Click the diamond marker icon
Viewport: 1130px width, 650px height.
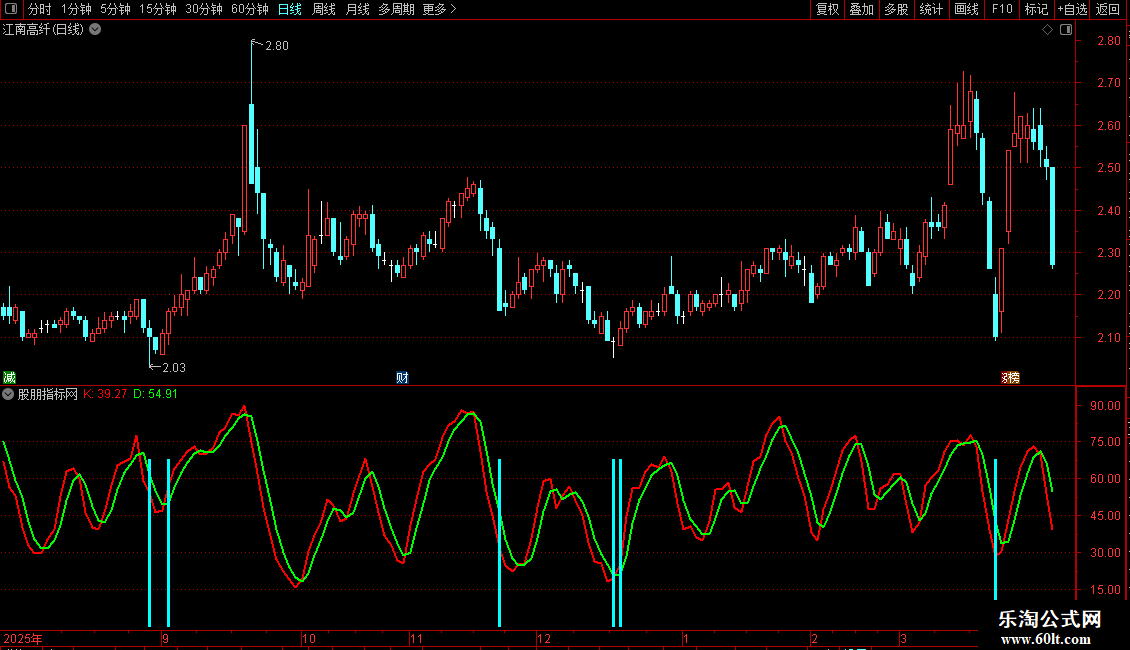1047,30
